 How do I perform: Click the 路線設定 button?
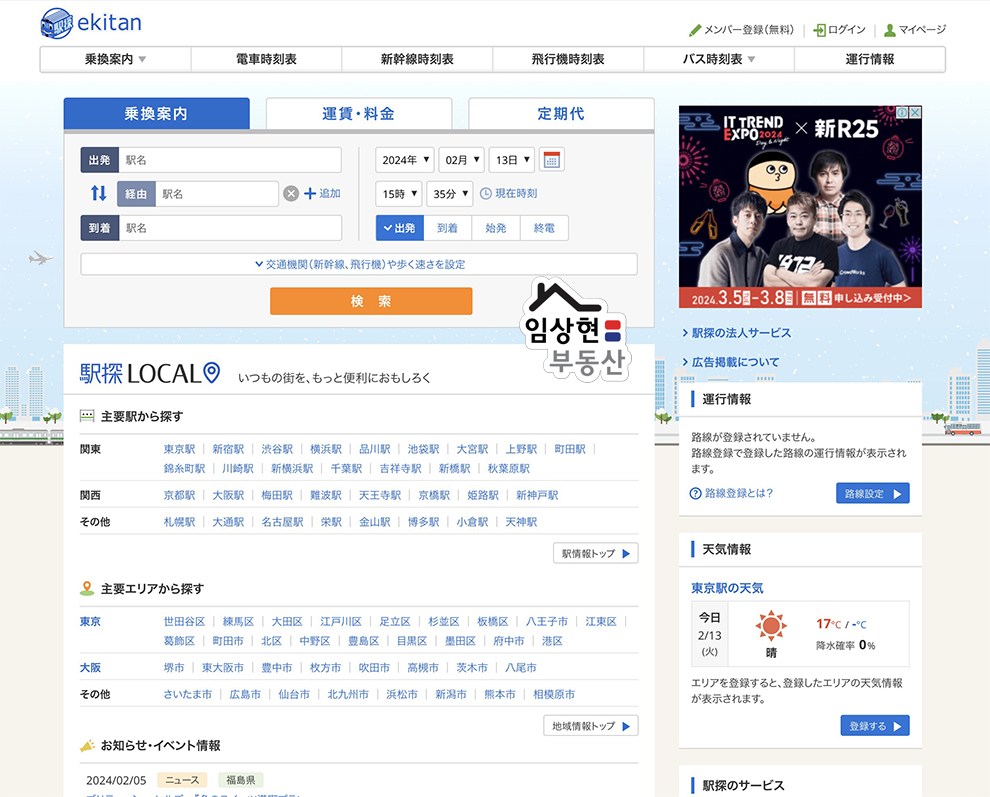click(x=873, y=493)
